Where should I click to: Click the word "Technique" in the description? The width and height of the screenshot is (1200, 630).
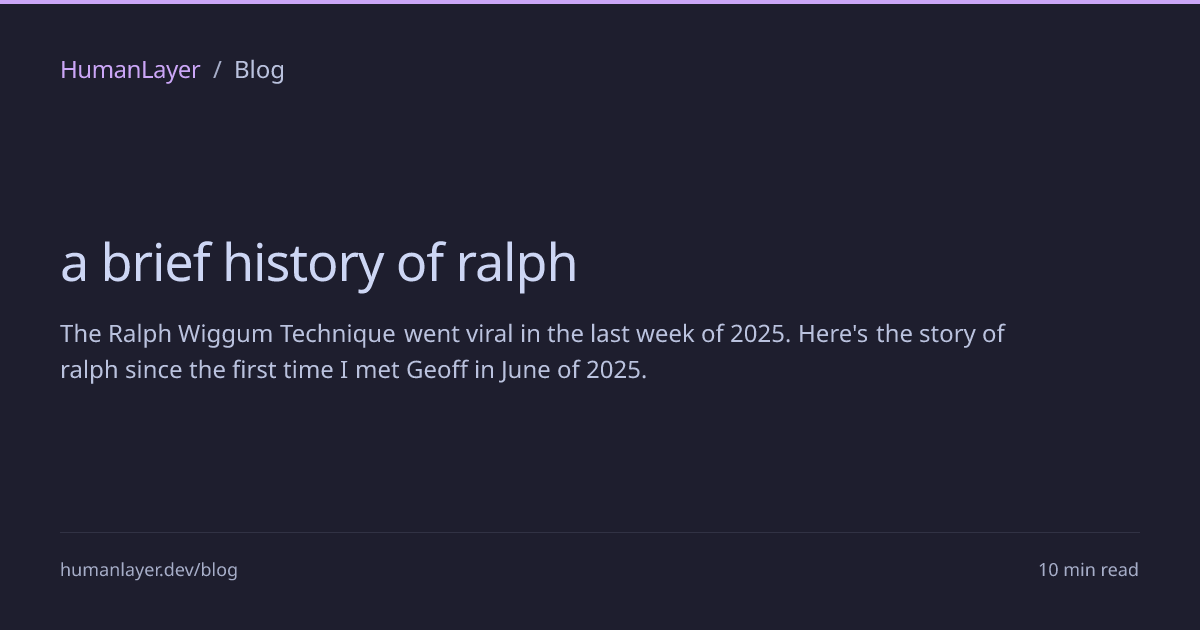point(338,333)
